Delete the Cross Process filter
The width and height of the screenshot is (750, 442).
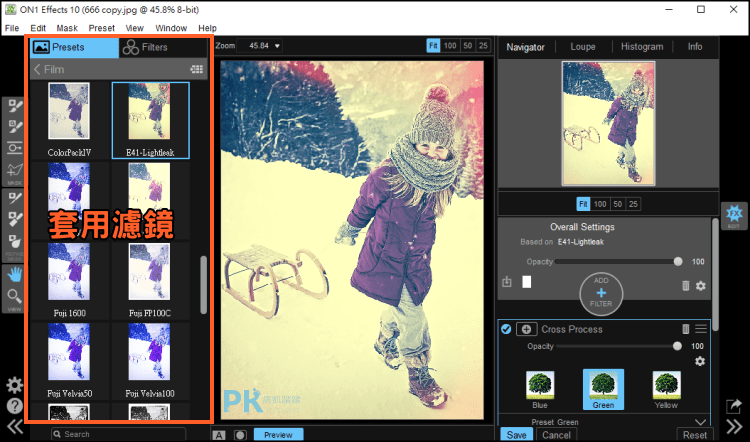(685, 329)
